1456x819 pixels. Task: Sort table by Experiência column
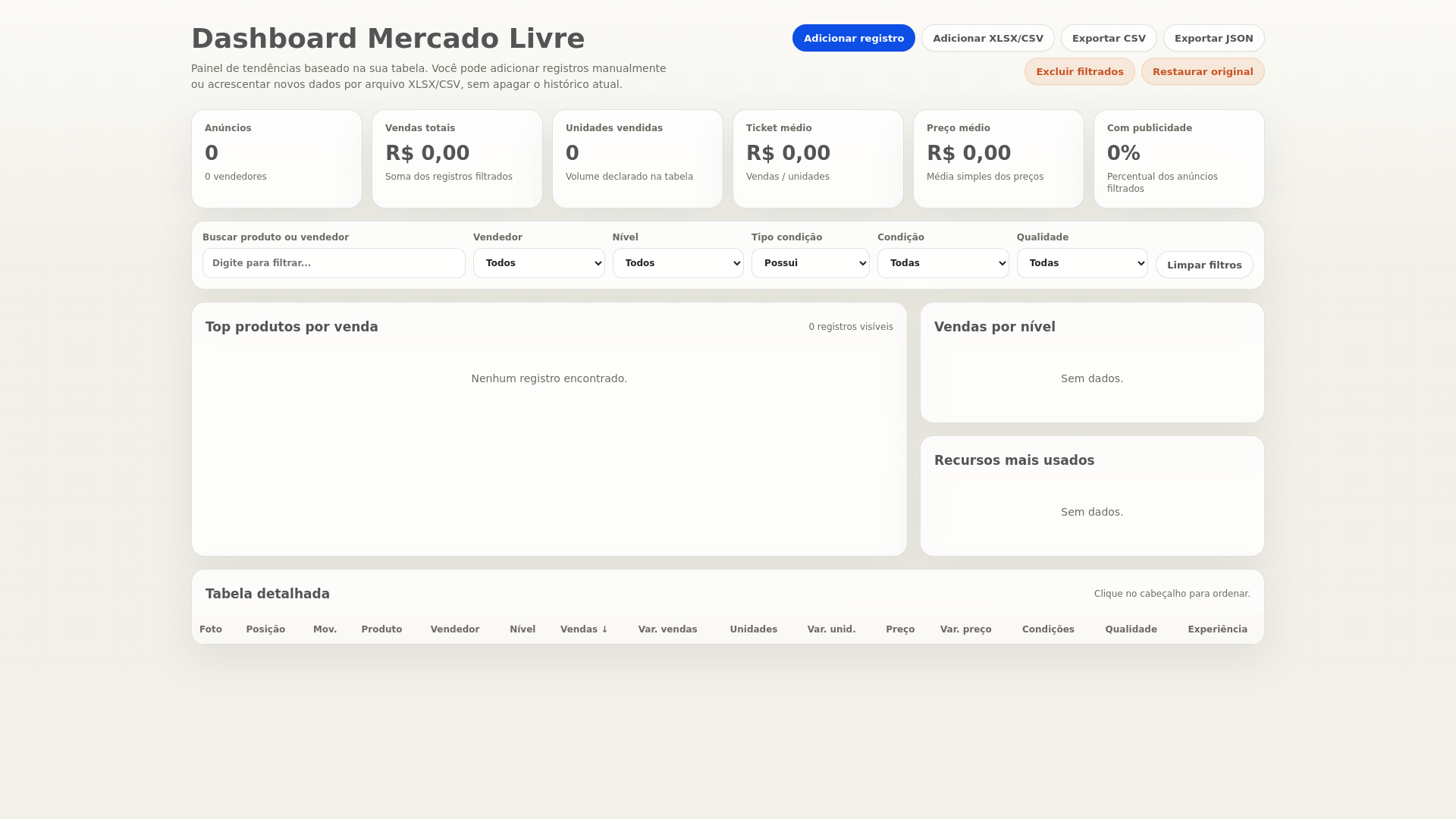pos(1217,629)
